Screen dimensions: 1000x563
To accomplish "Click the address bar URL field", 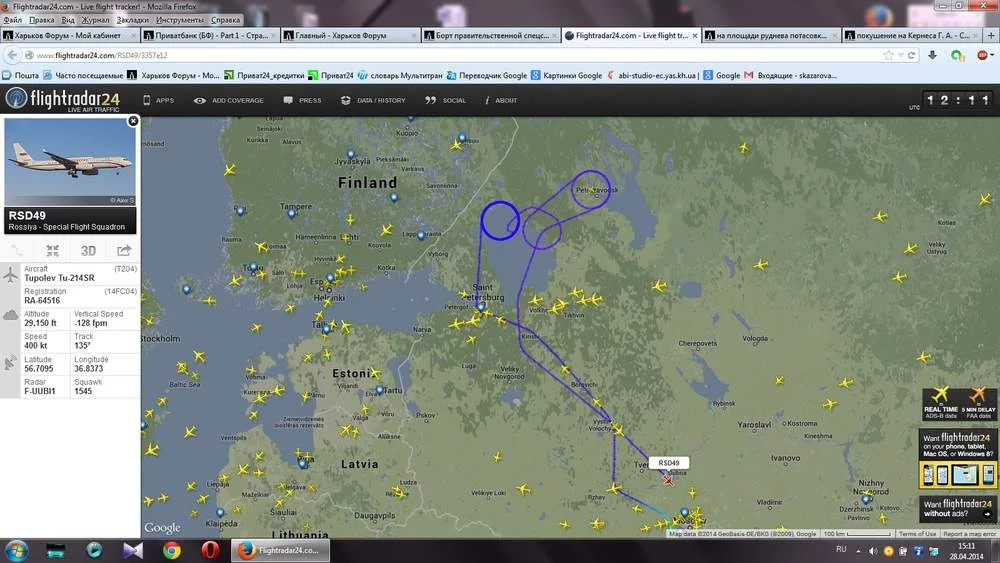I will [x=456, y=55].
